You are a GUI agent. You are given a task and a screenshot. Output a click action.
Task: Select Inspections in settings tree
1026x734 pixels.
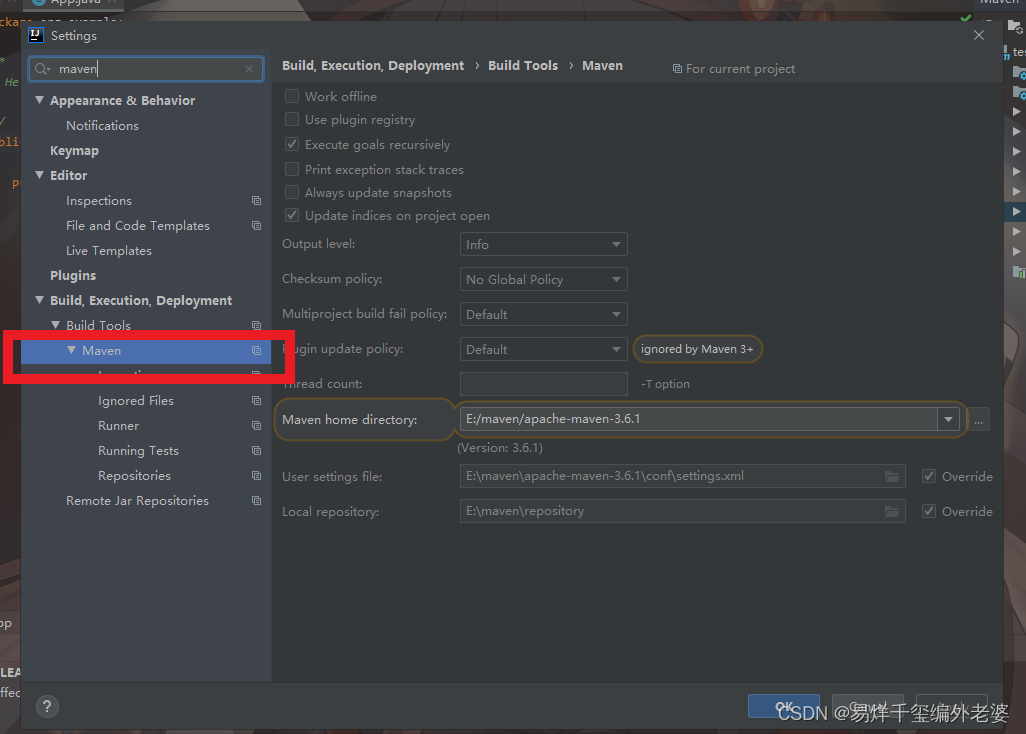click(99, 201)
